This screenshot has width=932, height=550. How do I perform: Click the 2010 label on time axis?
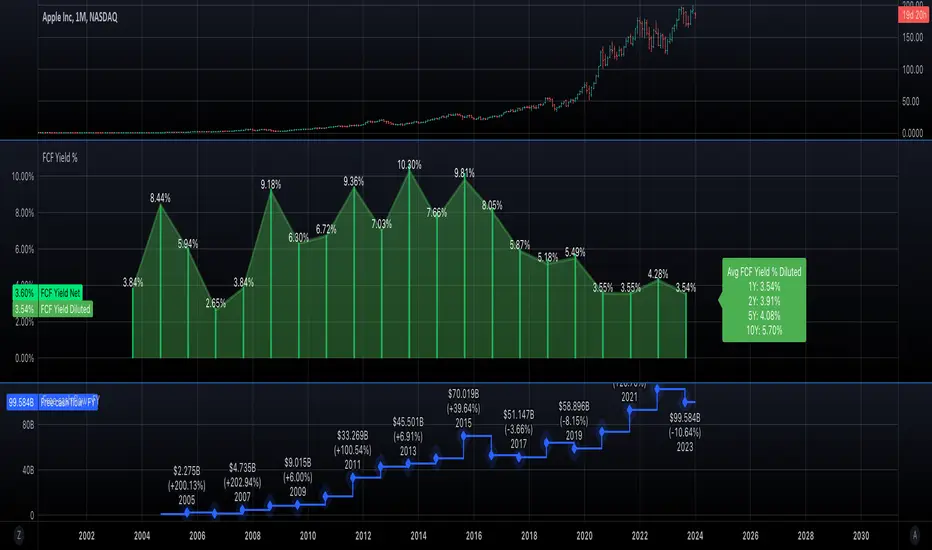[x=308, y=536]
